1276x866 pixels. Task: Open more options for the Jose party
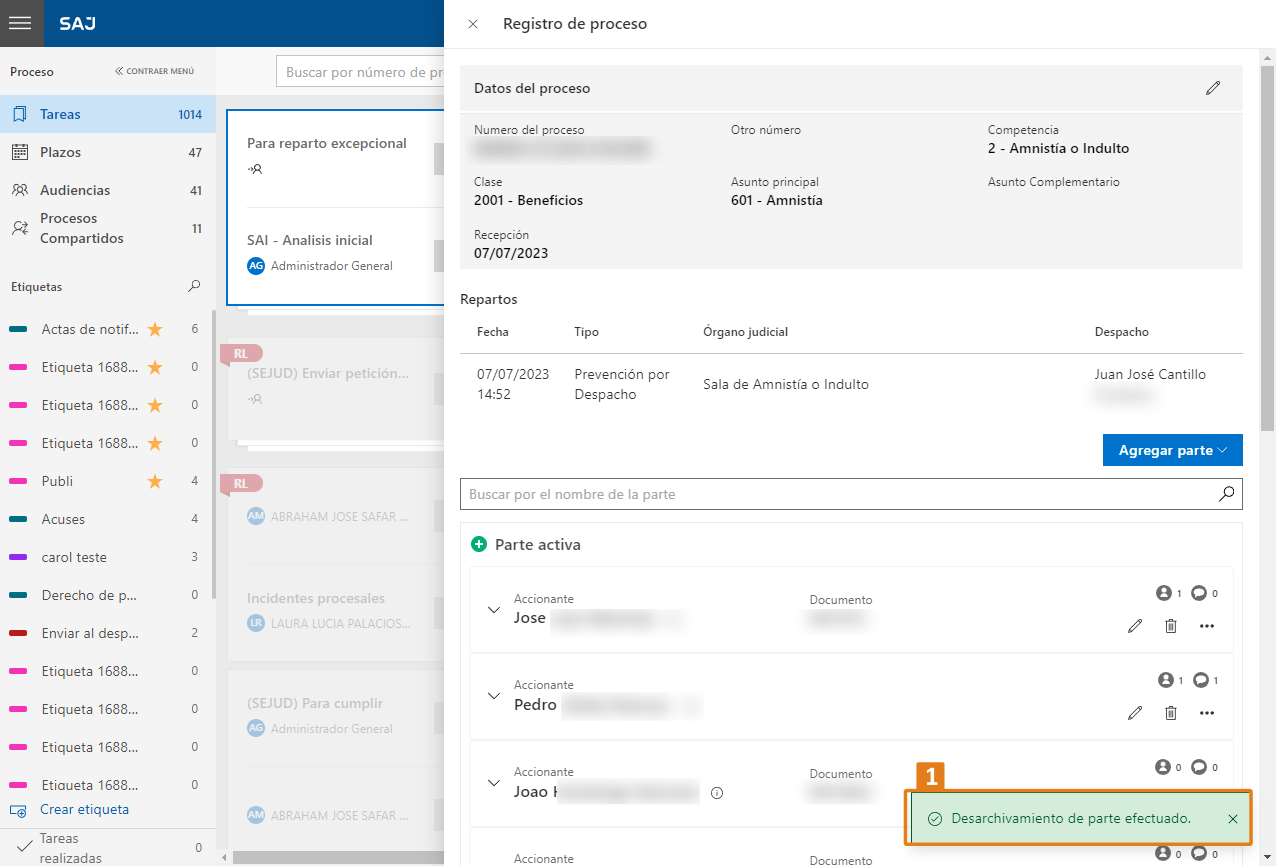coord(1207,626)
